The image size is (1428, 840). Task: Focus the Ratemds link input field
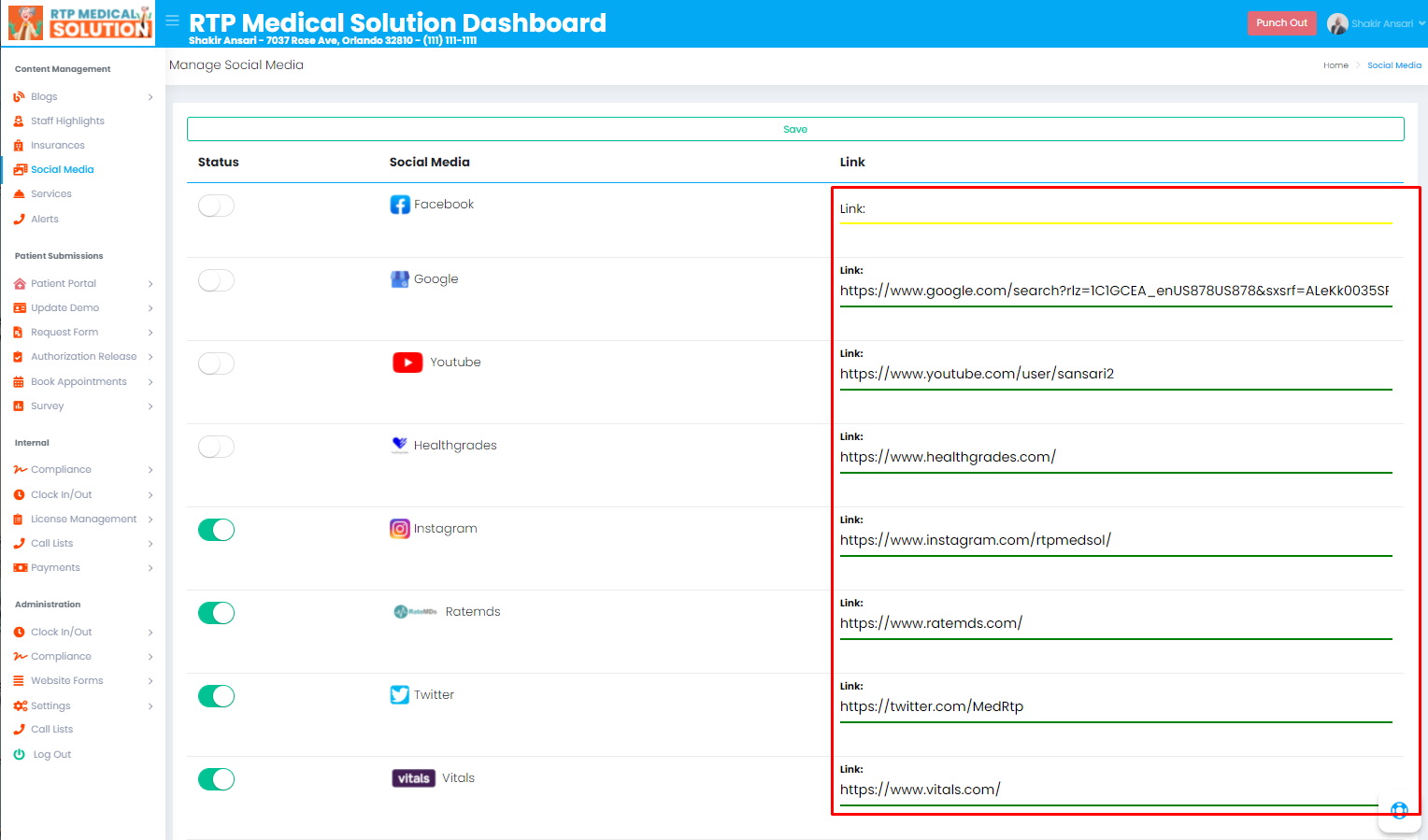pos(1116,623)
